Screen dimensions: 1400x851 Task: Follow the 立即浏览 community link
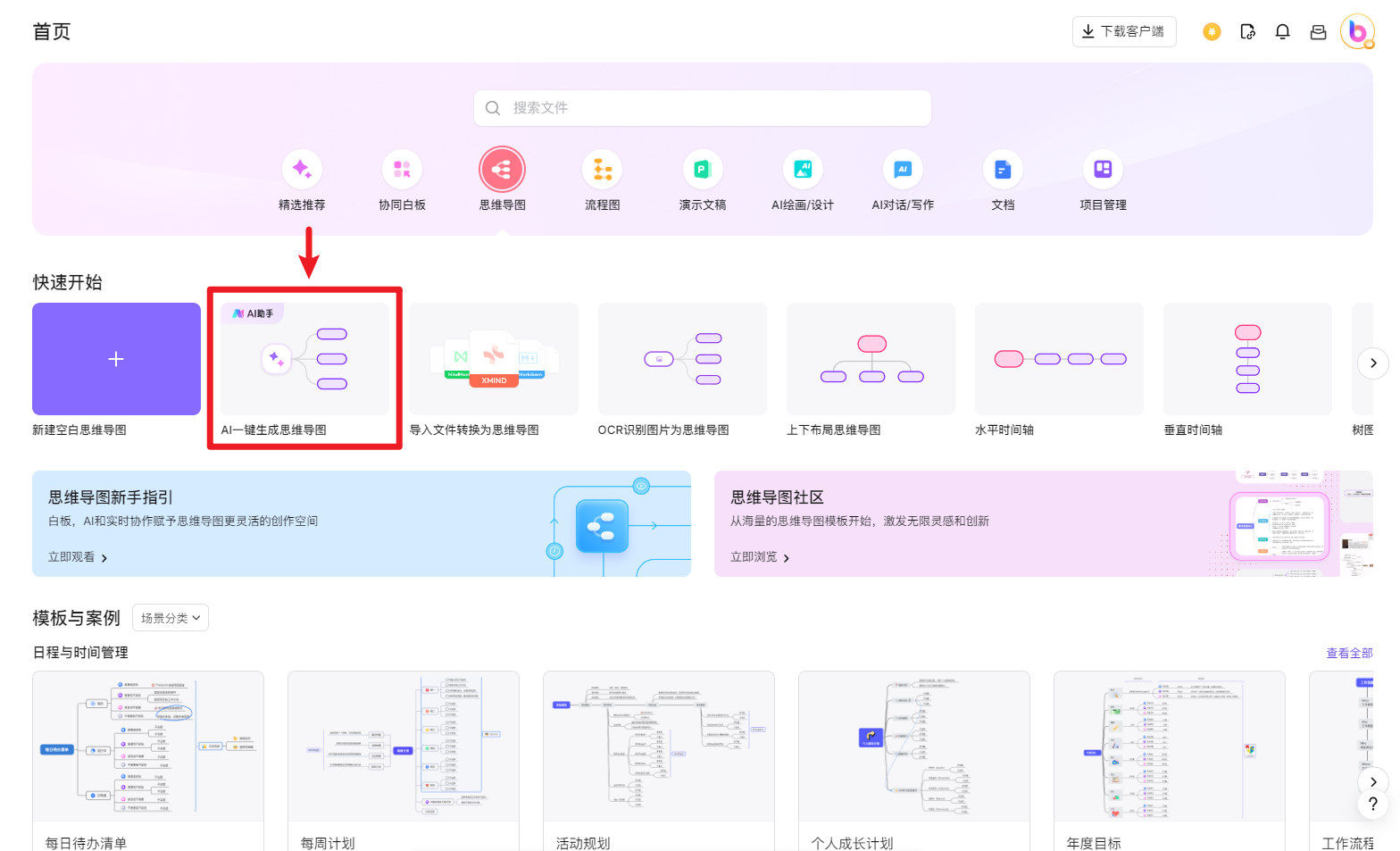pyautogui.click(x=760, y=557)
